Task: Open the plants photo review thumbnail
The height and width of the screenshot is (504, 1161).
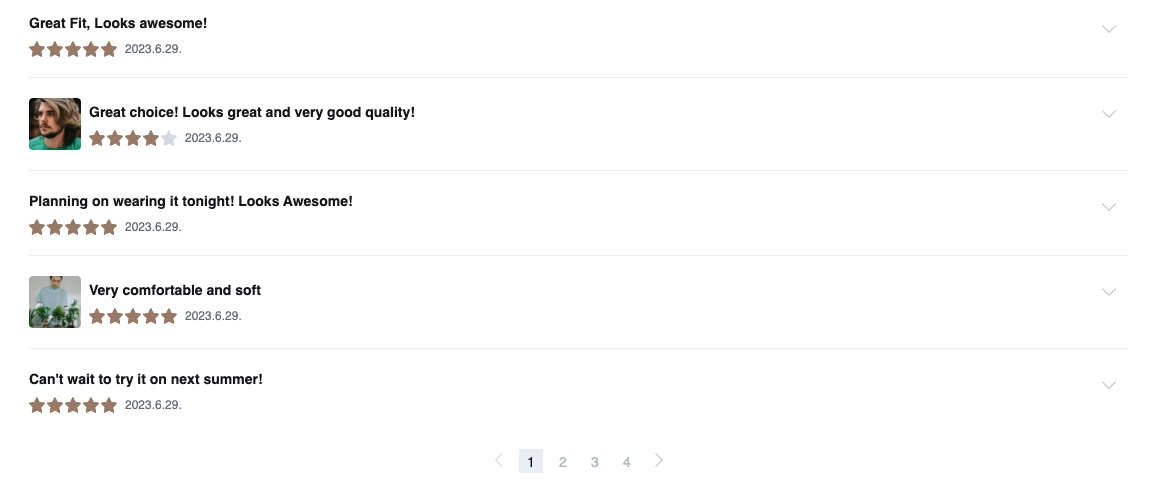Action: (55, 302)
